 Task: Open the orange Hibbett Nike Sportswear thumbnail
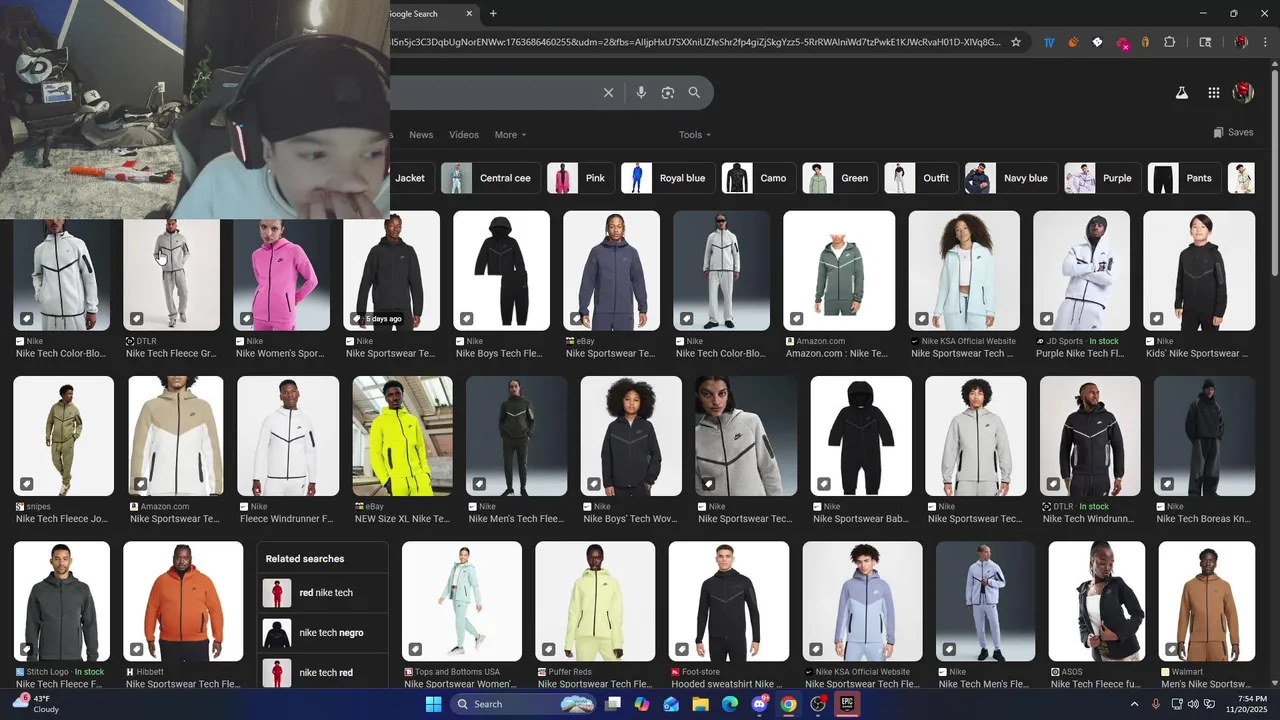[183, 601]
